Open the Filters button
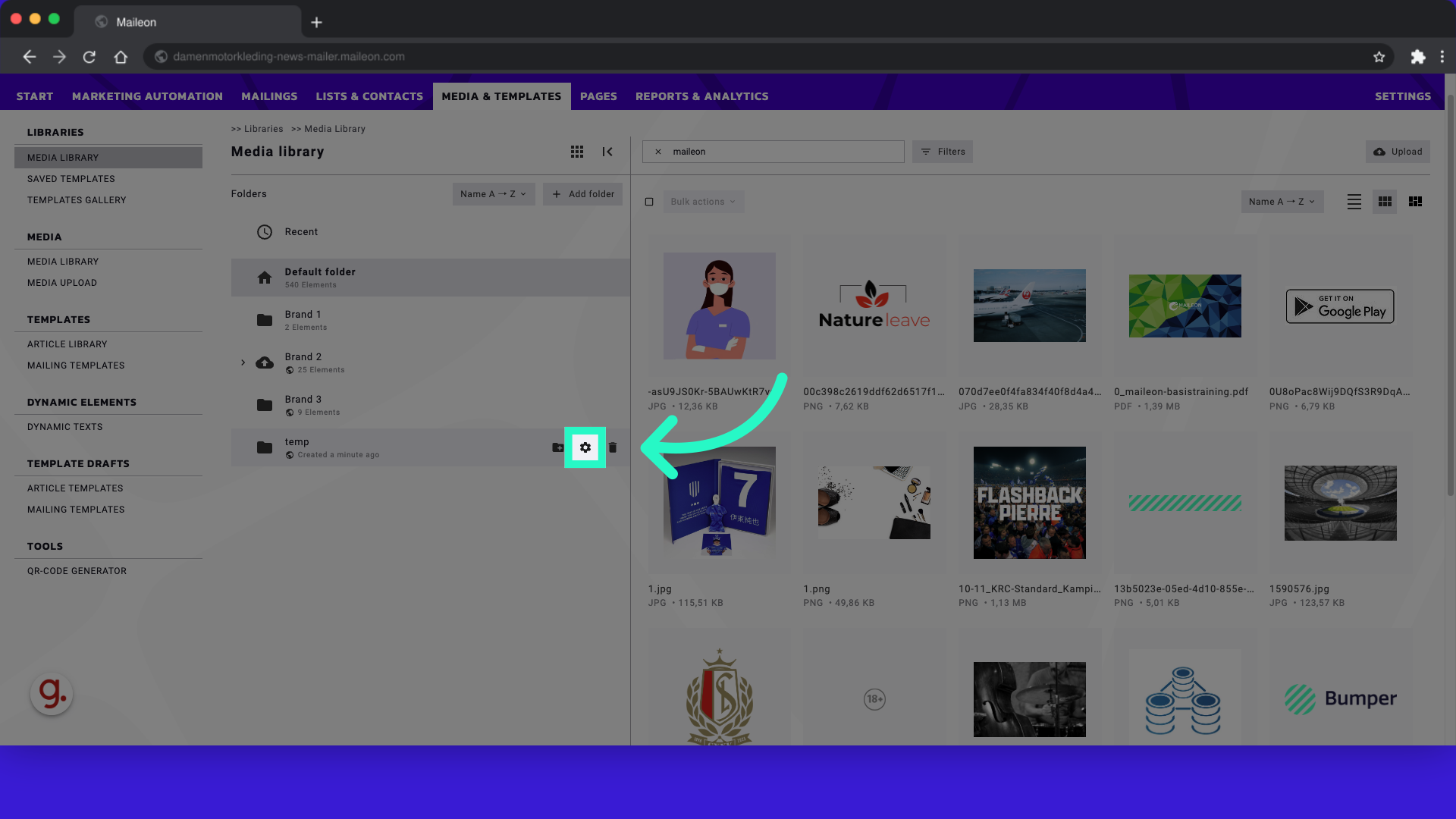This screenshot has width=1456, height=819. 943,152
